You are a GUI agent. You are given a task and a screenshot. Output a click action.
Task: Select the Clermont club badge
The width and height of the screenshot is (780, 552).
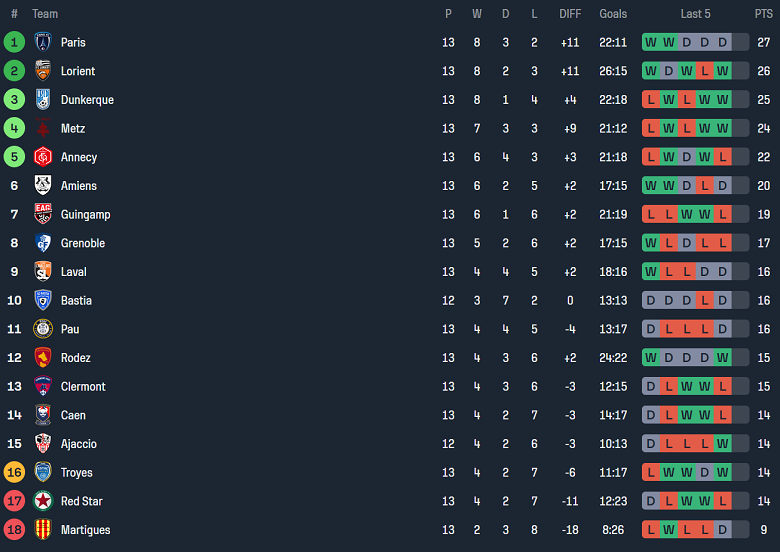tap(43, 386)
